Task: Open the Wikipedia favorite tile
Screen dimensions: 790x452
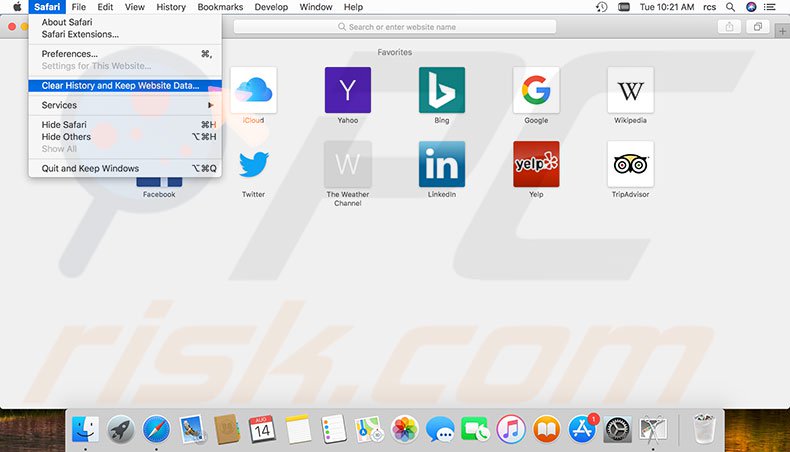Action: 630,90
